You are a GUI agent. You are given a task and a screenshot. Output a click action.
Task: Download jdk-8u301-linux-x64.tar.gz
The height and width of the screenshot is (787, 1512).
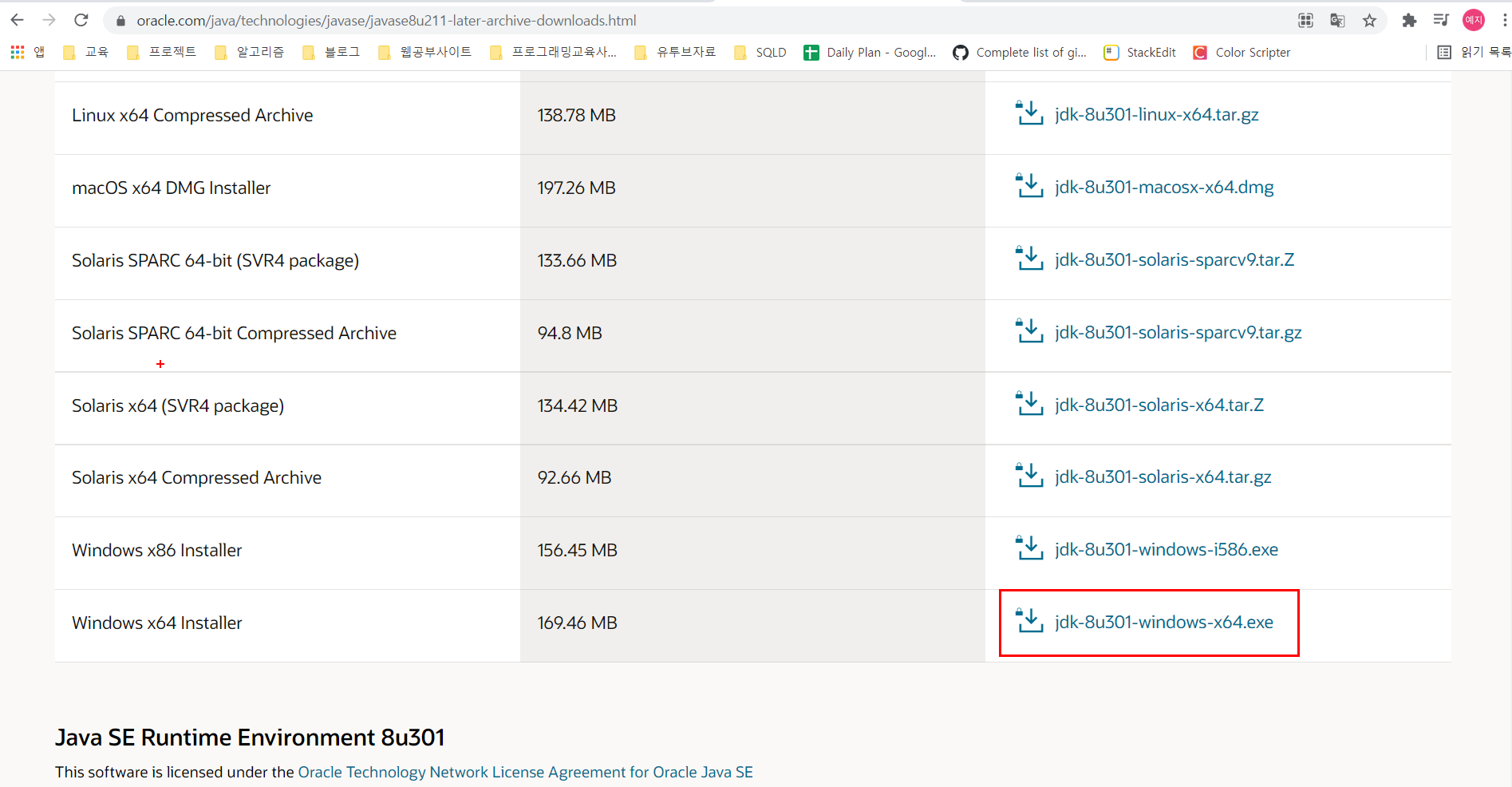click(x=1156, y=114)
